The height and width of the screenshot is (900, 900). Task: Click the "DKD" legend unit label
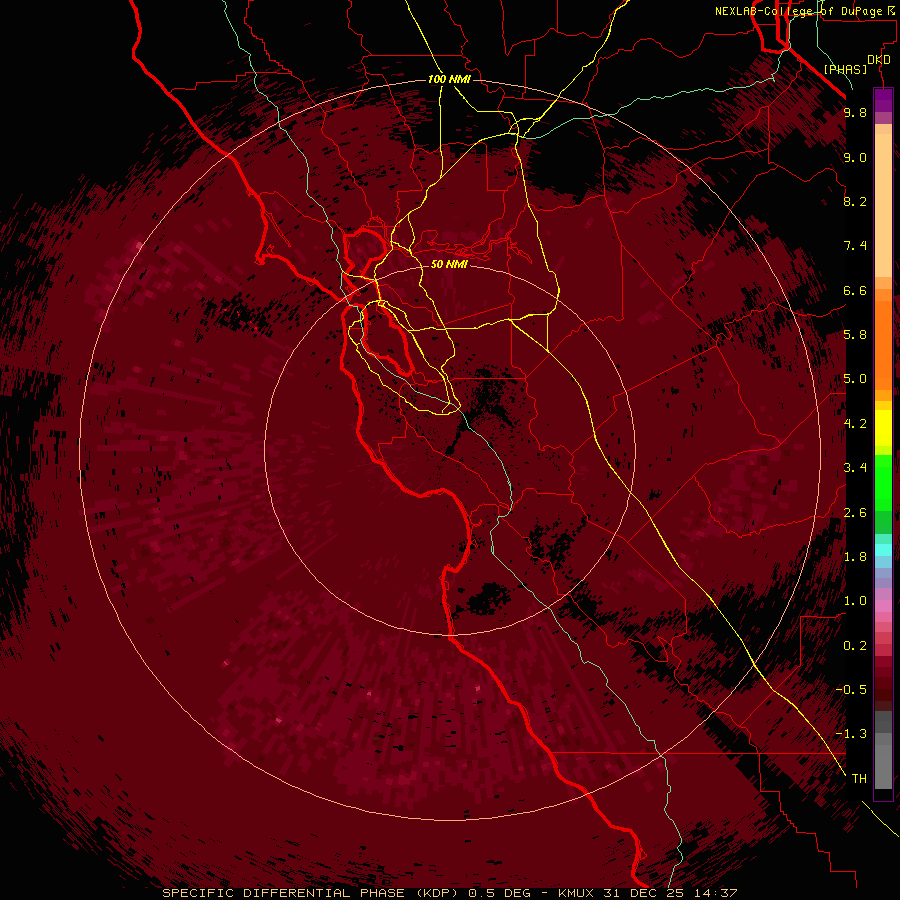coord(879,60)
